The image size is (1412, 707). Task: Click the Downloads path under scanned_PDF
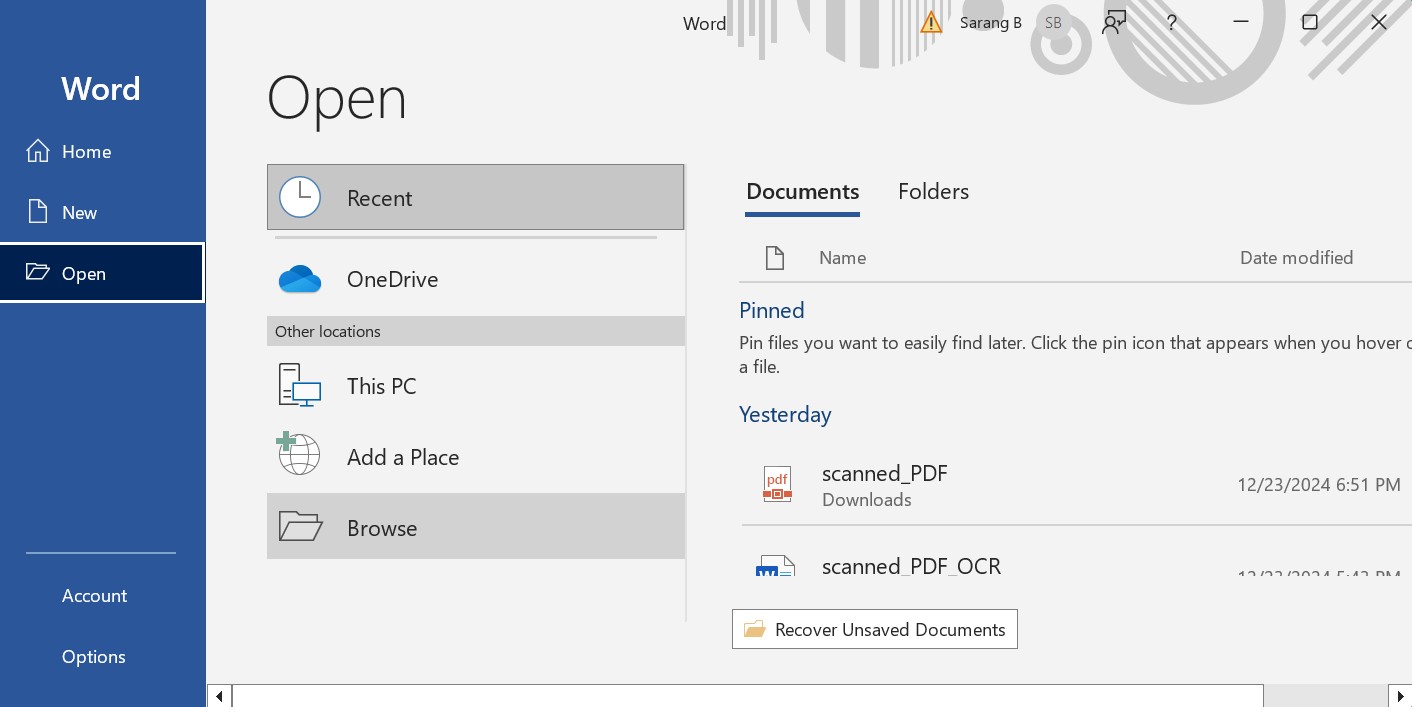coord(867,500)
